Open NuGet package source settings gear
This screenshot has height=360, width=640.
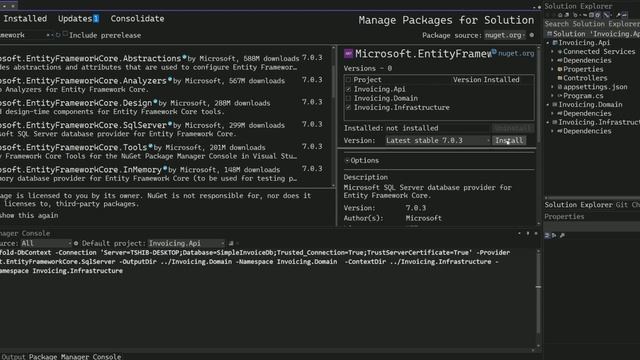(x=531, y=35)
